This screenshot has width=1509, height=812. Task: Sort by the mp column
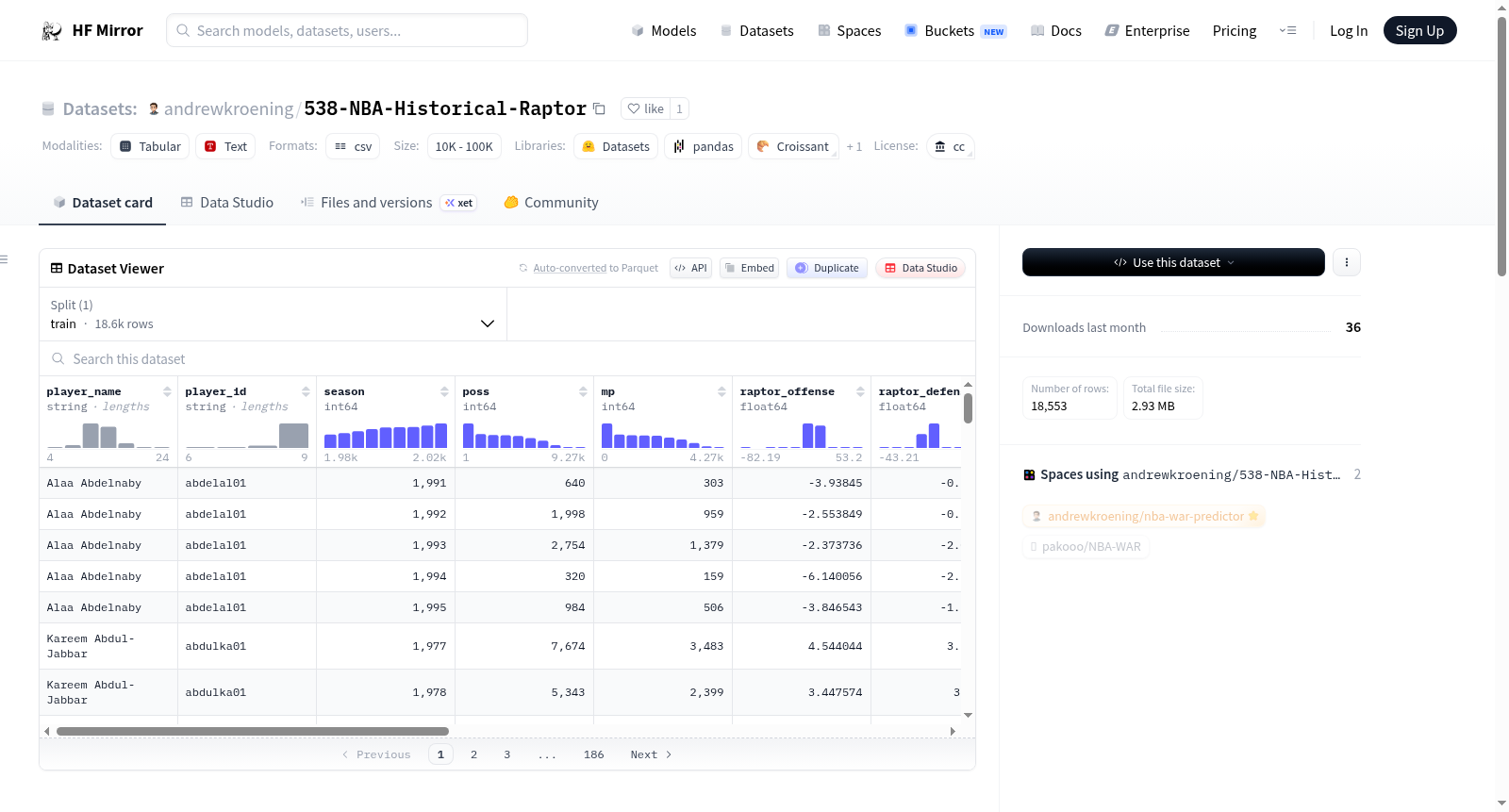pos(721,391)
